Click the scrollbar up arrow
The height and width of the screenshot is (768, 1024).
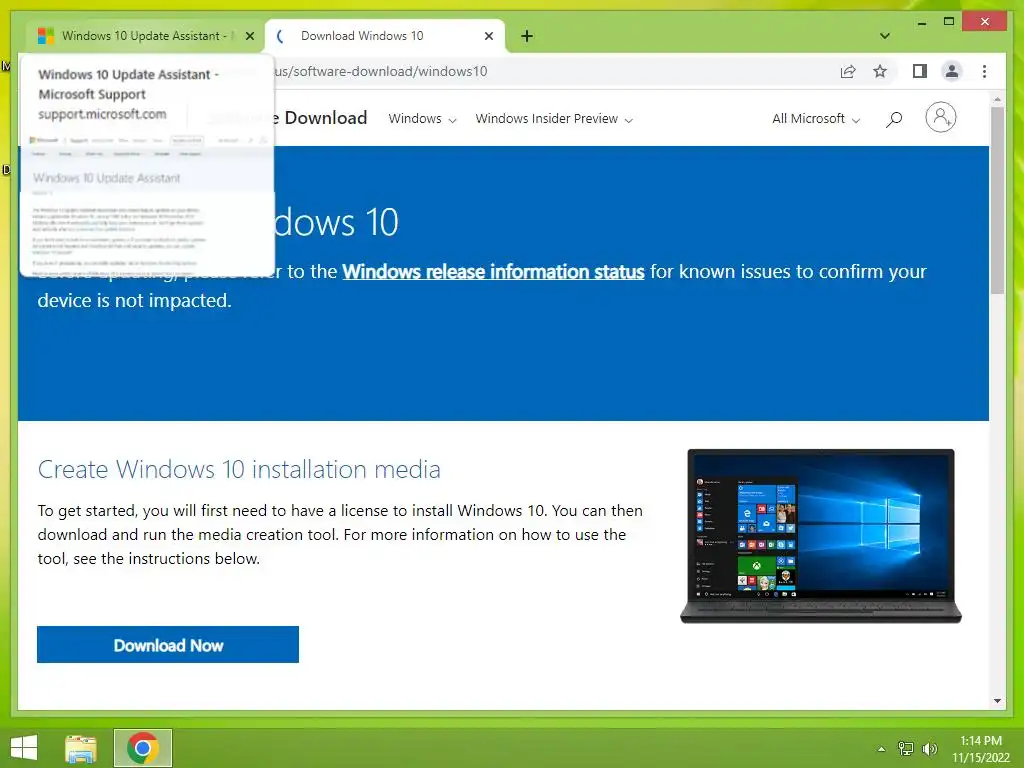click(x=997, y=99)
